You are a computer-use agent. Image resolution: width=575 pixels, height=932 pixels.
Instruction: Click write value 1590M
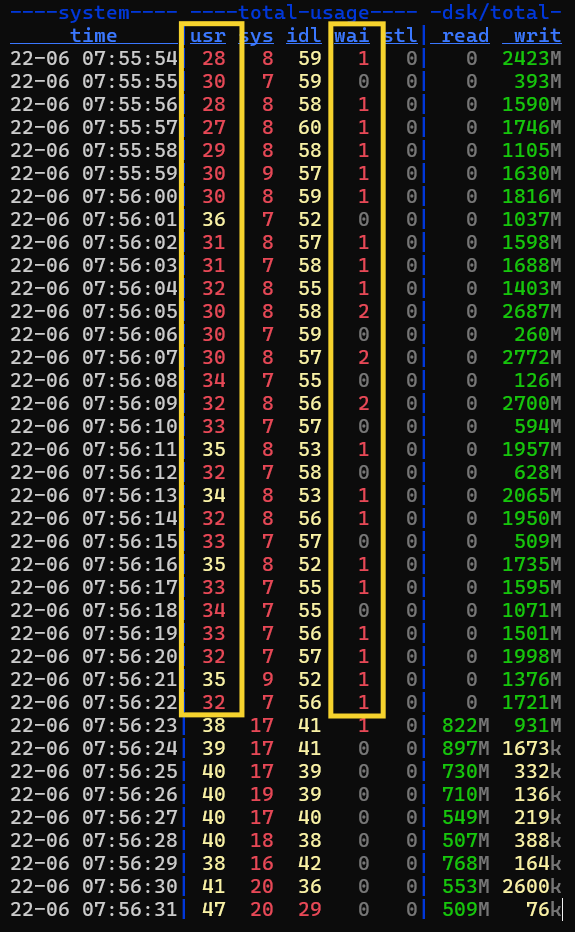click(x=532, y=104)
